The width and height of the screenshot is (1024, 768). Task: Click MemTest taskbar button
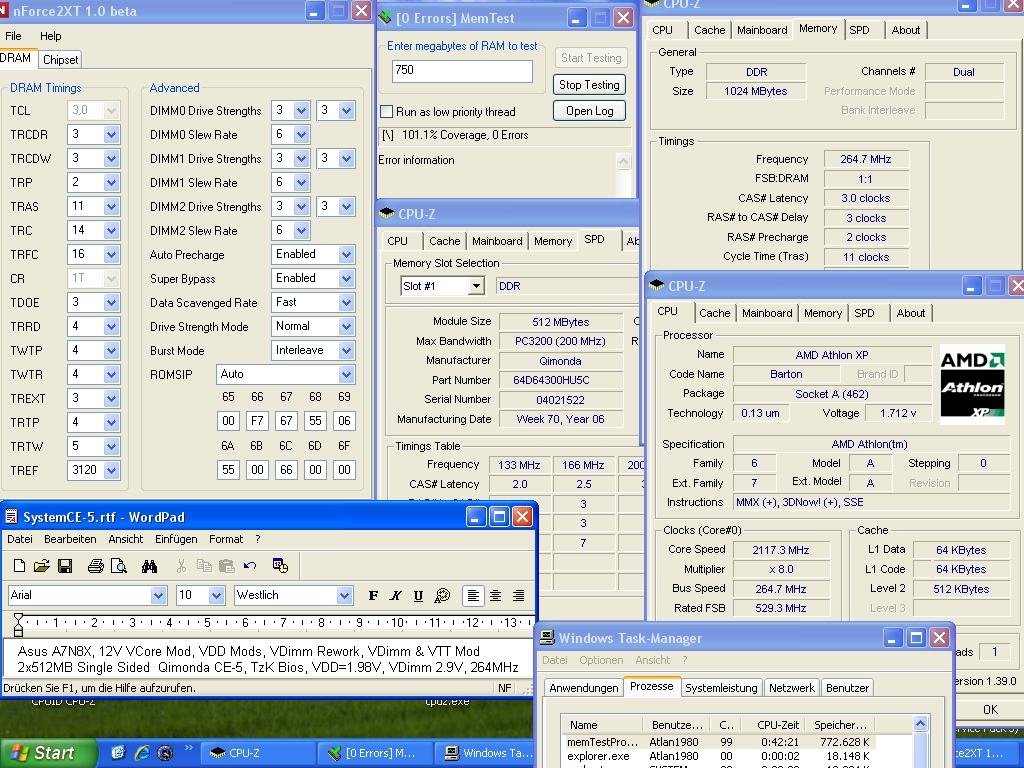click(x=375, y=753)
